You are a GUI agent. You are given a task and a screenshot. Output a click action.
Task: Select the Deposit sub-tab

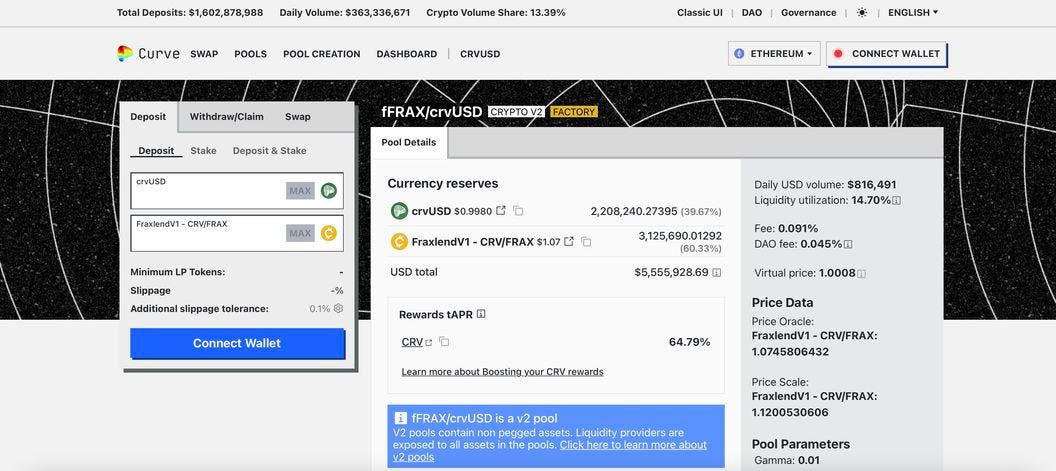[x=156, y=151]
